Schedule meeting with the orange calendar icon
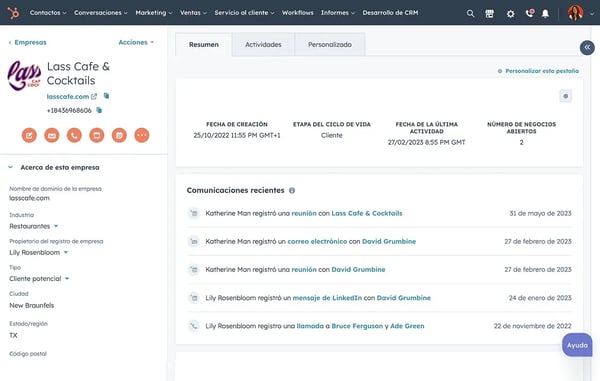Image resolution: width=600 pixels, height=381 pixels. tap(119, 135)
